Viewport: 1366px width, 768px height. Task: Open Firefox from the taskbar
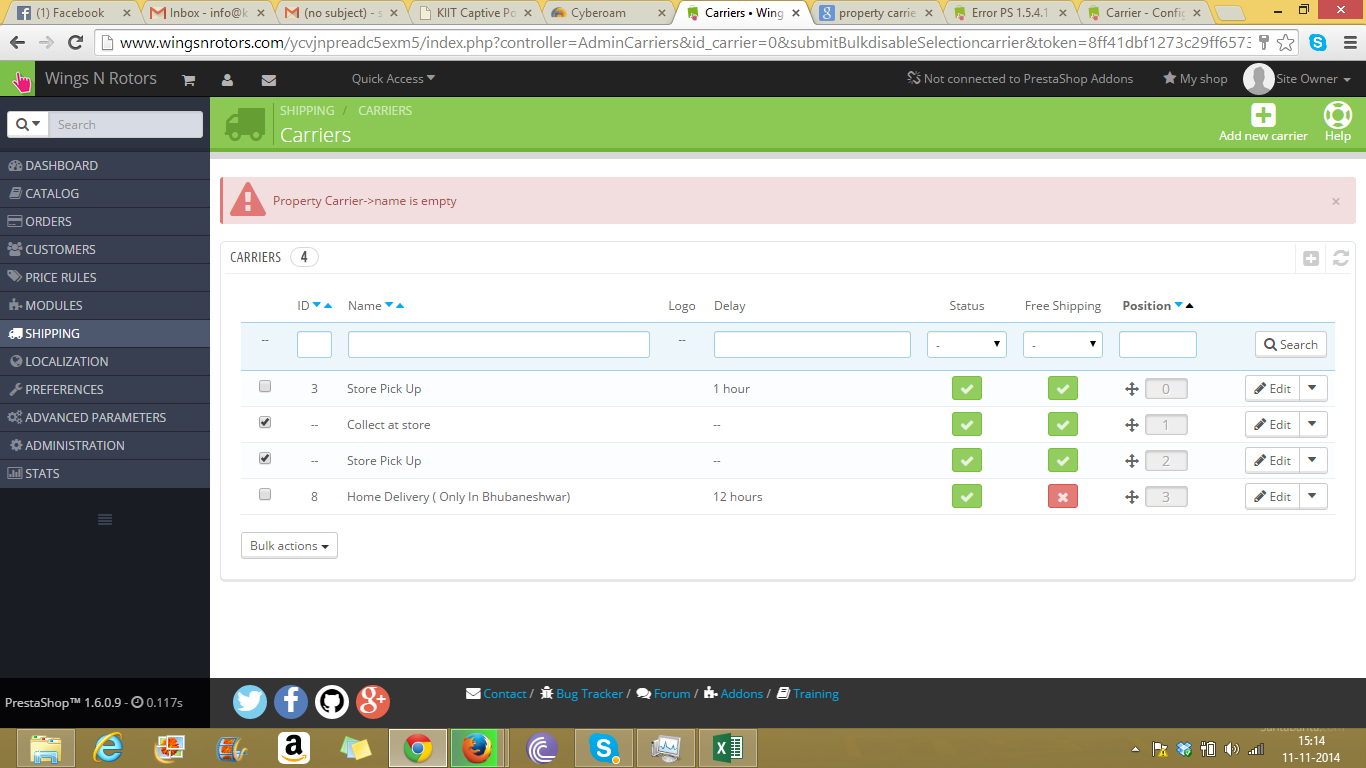pos(476,748)
